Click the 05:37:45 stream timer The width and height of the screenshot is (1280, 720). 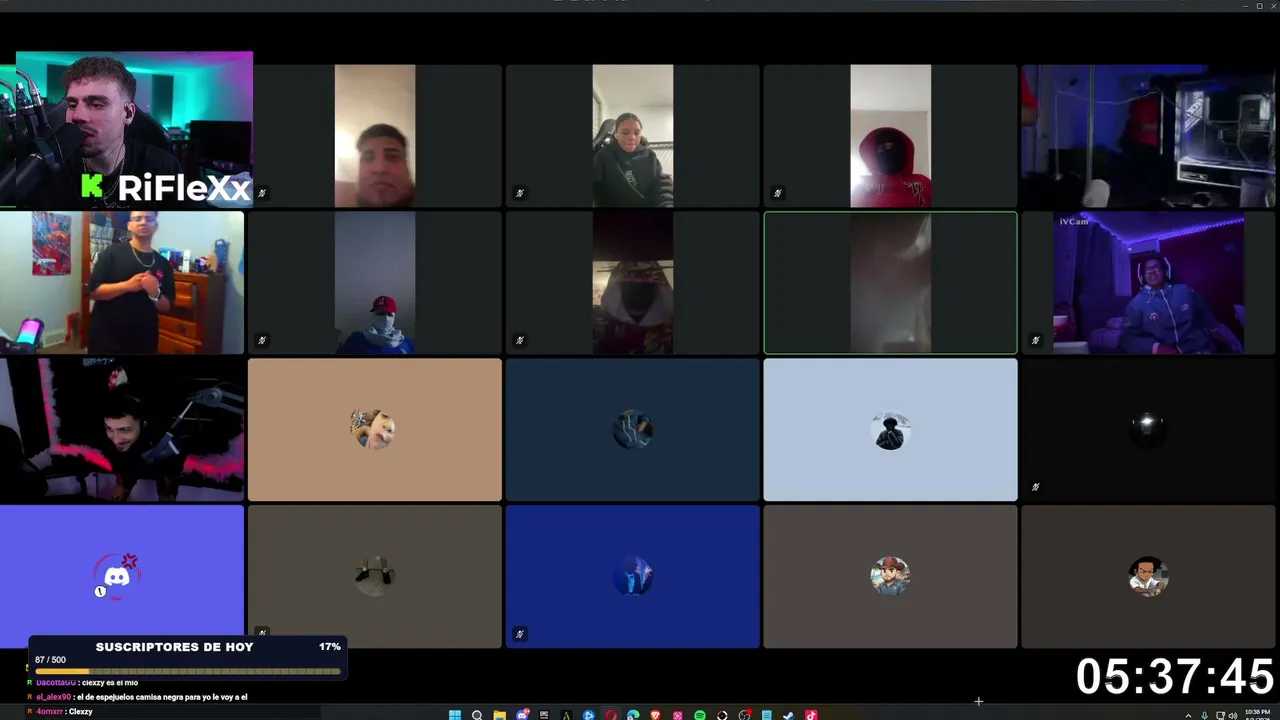pyautogui.click(x=1174, y=677)
